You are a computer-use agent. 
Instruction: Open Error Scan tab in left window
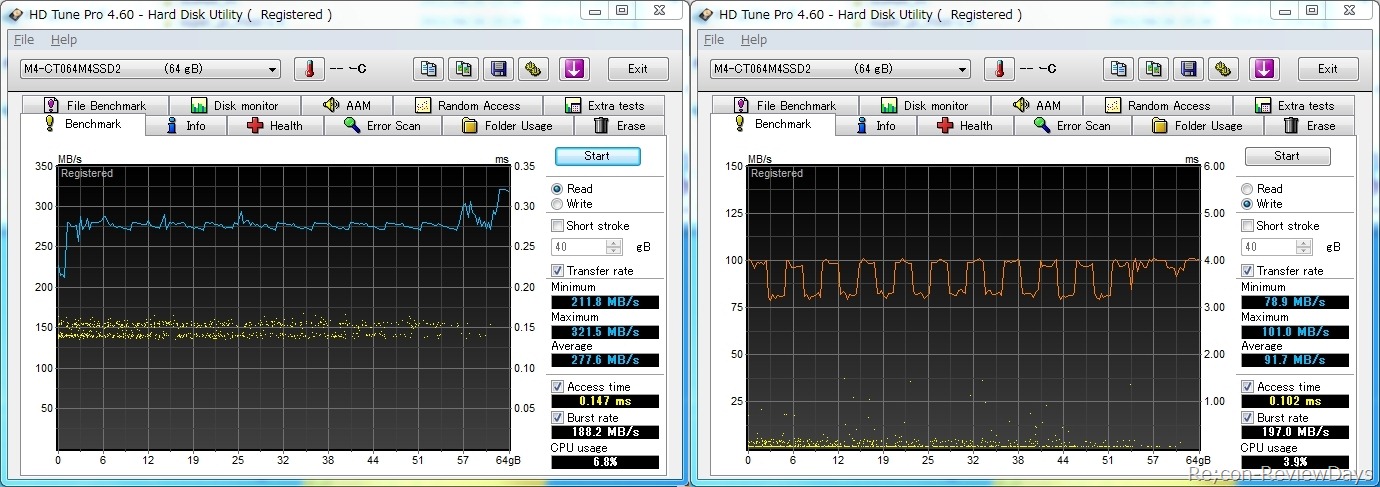click(382, 126)
